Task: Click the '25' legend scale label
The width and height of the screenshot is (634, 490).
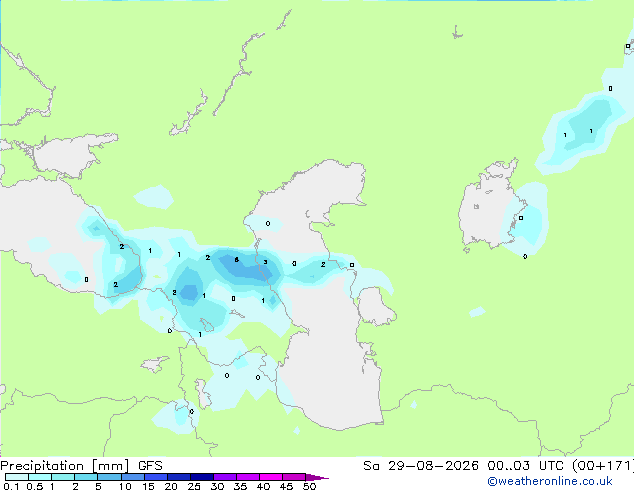Action: (194, 486)
